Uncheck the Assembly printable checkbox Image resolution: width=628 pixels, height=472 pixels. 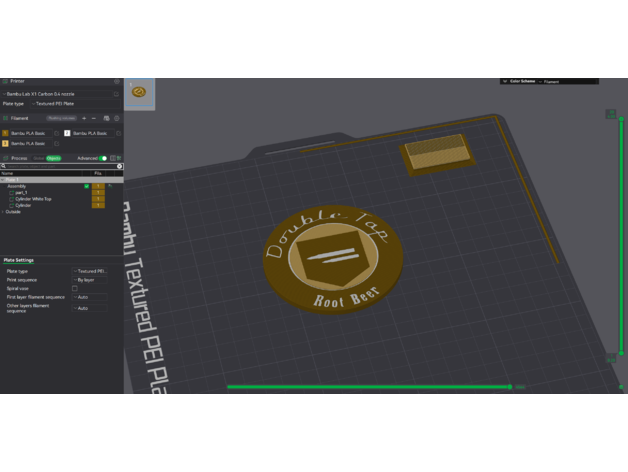(87, 186)
